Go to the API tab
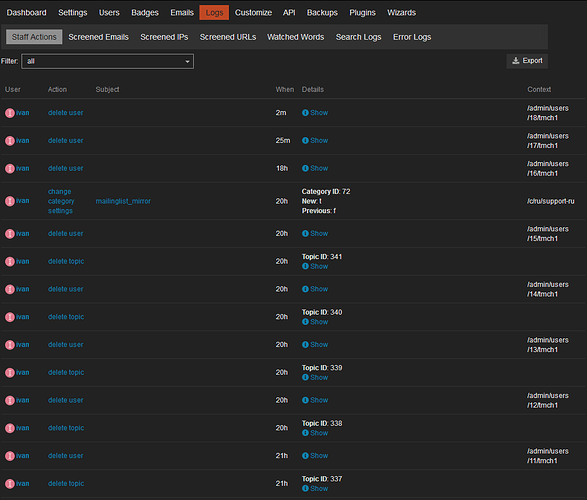Viewport: 587px width, 500px height. 289,13
